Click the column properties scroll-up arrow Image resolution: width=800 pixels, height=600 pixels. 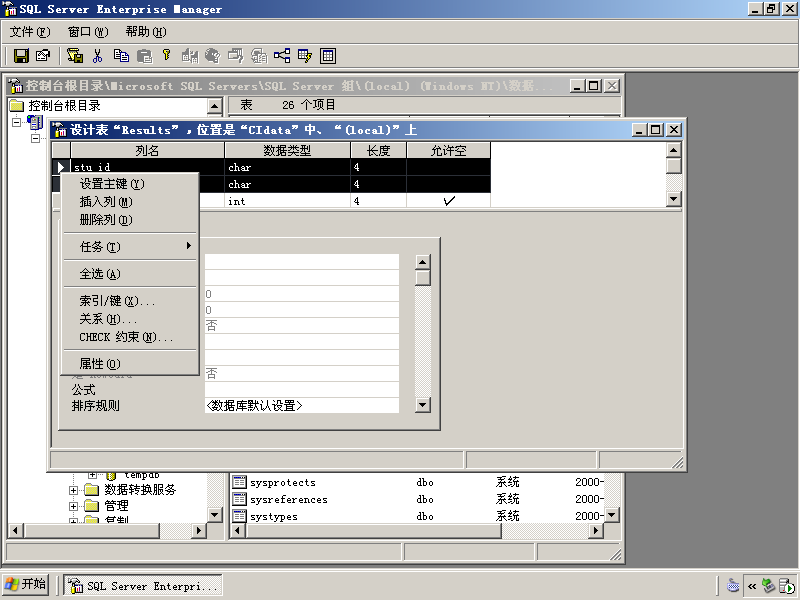[423, 262]
